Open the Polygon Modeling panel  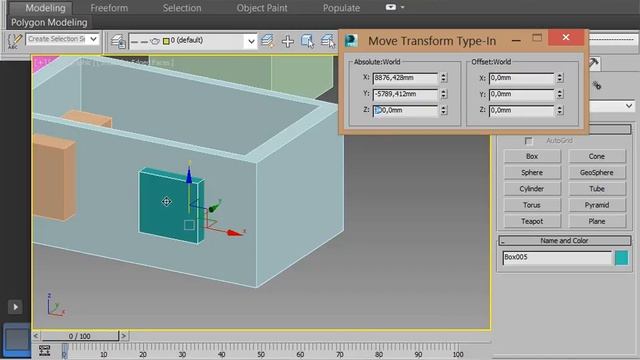tap(49, 22)
